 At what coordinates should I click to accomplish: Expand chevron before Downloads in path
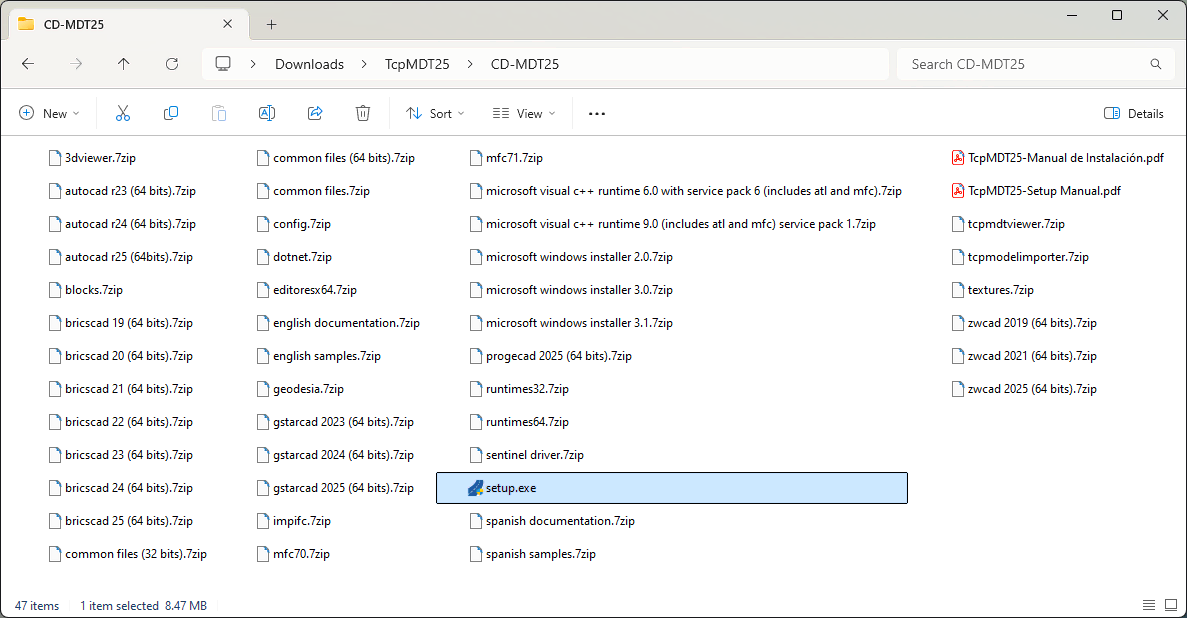tap(254, 64)
